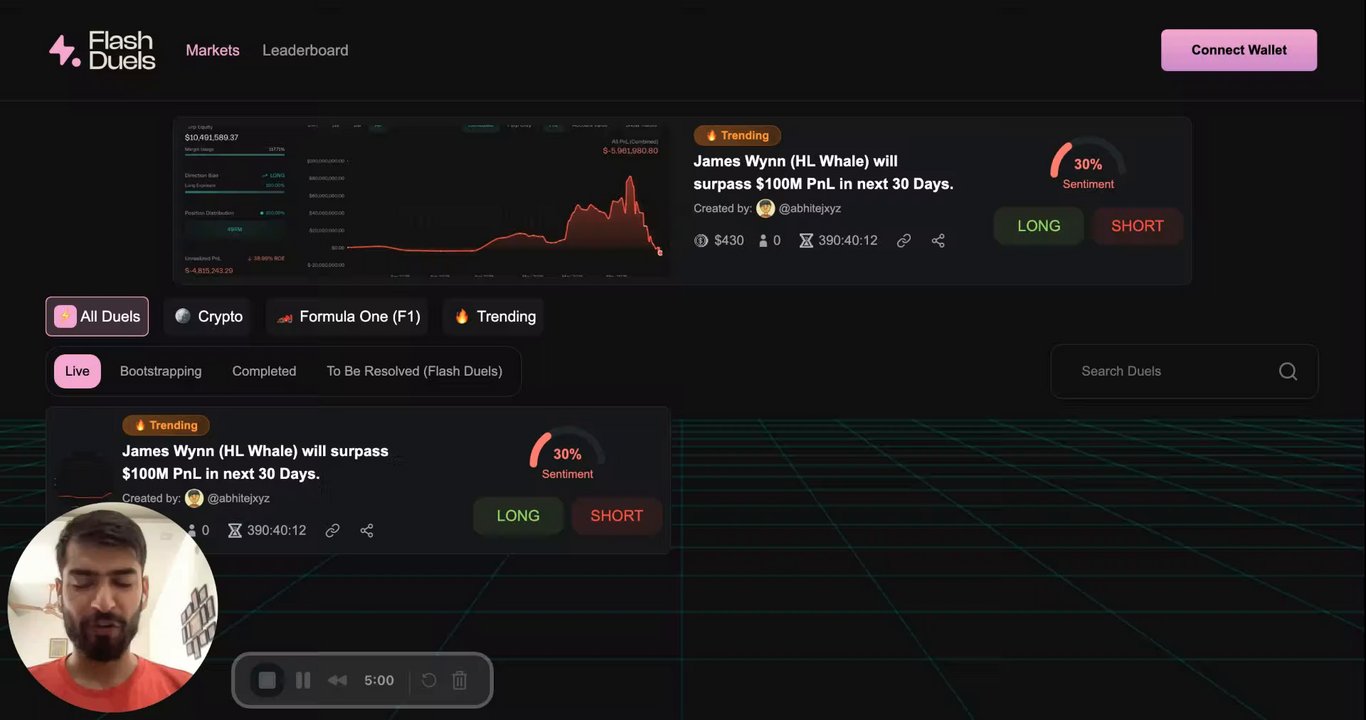Viewport: 1366px width, 720px height.
Task: Click LONG on the featured banner duel
Action: point(1039,226)
